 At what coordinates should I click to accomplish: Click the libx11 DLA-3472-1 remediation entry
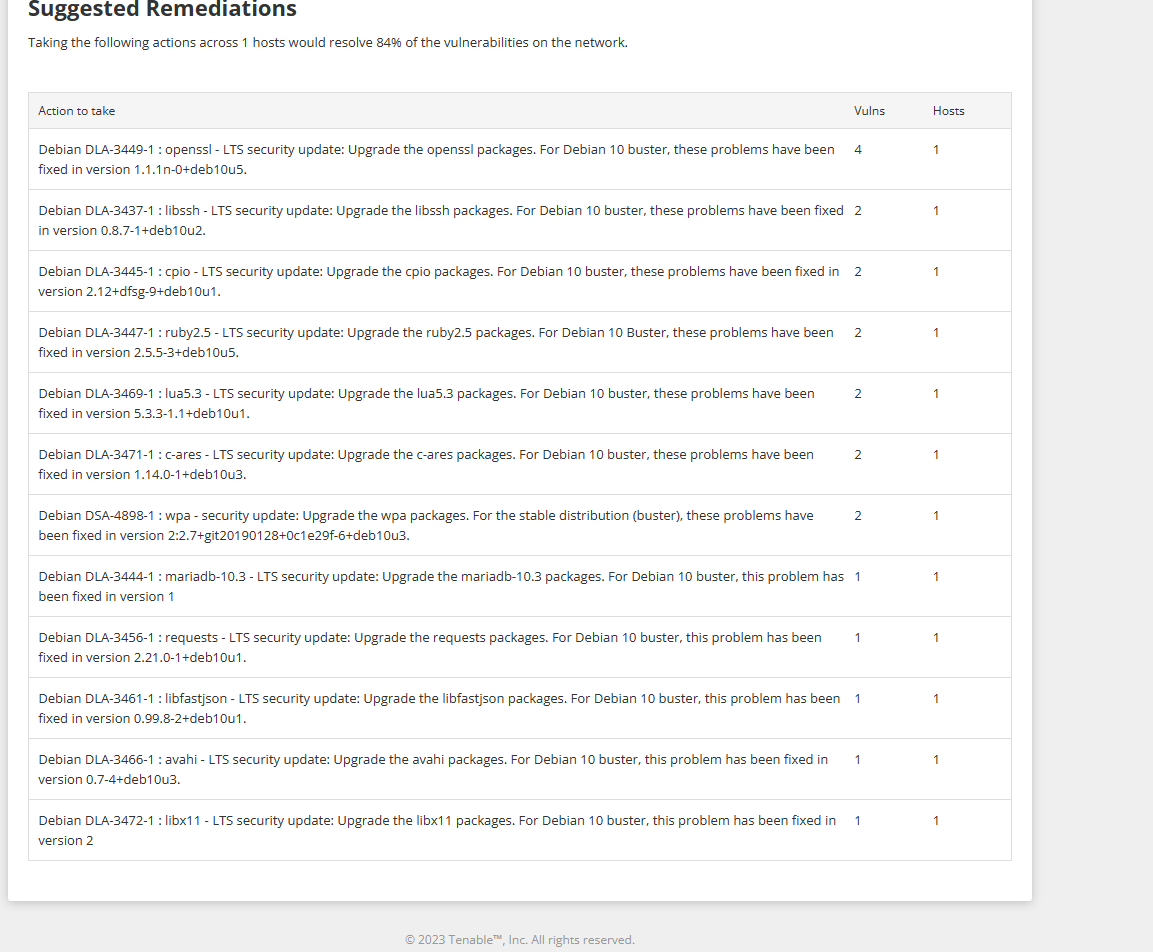437,830
